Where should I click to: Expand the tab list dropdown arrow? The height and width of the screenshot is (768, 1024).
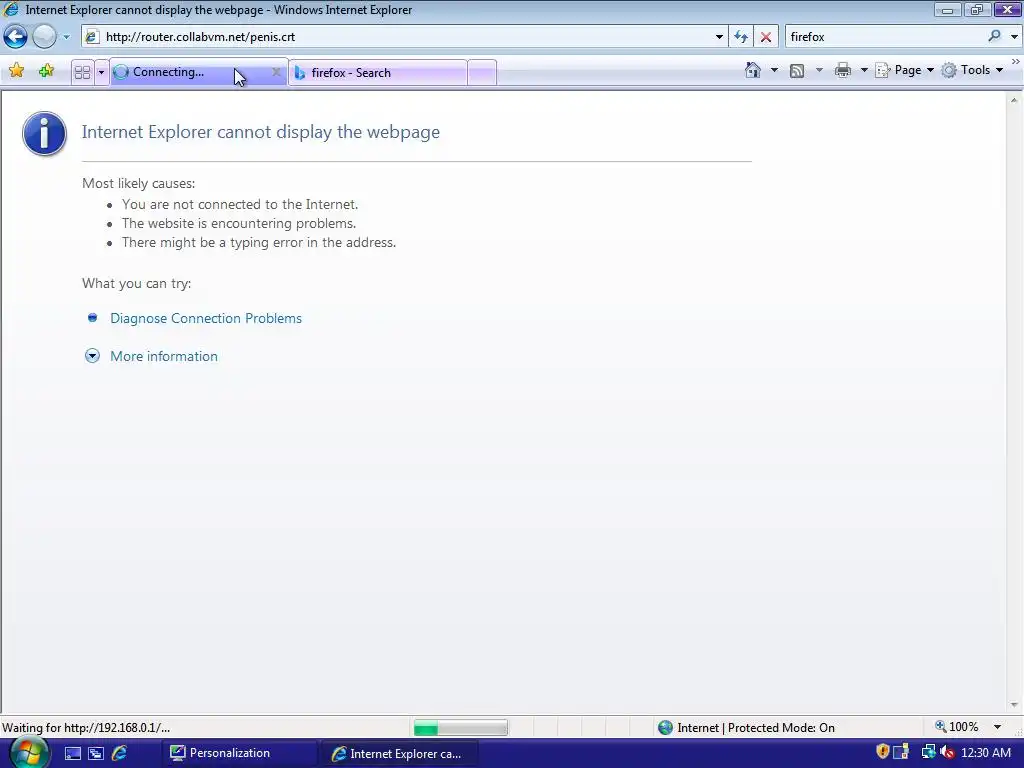[101, 72]
